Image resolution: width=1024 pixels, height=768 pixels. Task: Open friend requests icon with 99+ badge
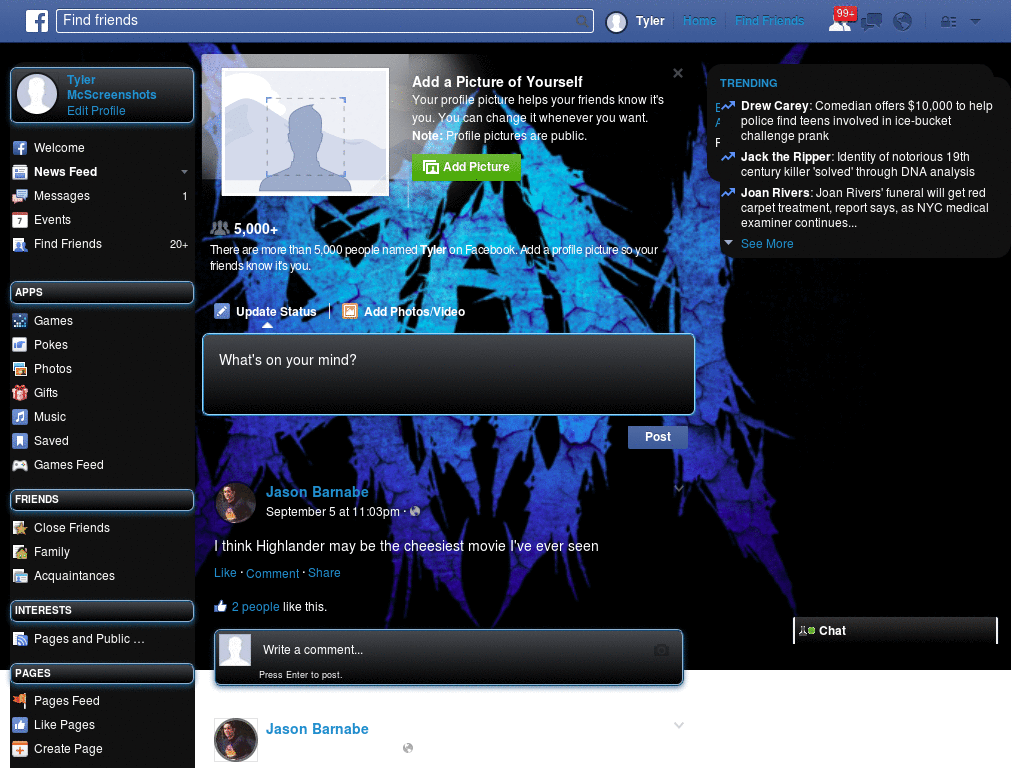point(841,20)
